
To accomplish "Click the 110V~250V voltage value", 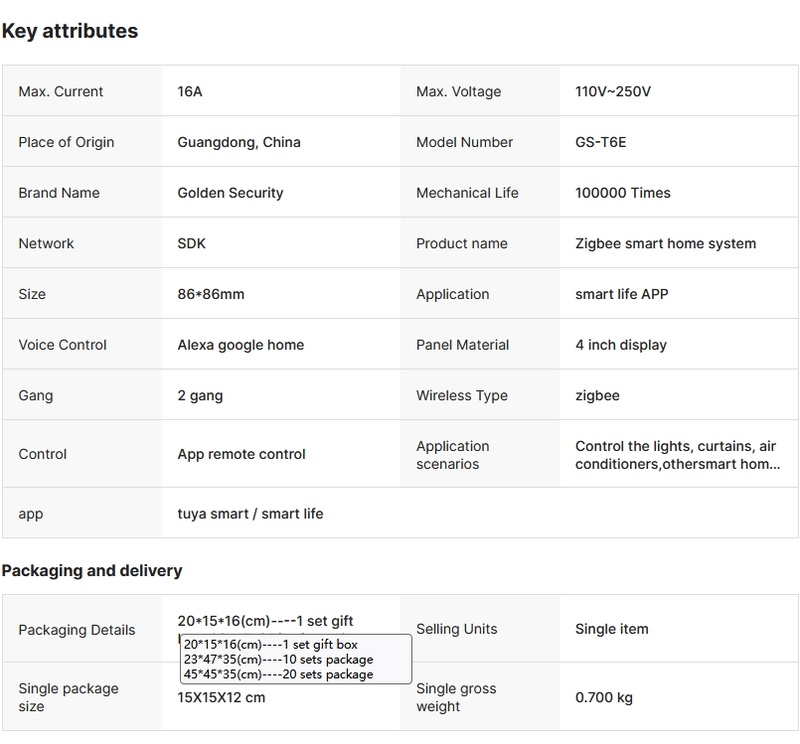I will point(613,91).
